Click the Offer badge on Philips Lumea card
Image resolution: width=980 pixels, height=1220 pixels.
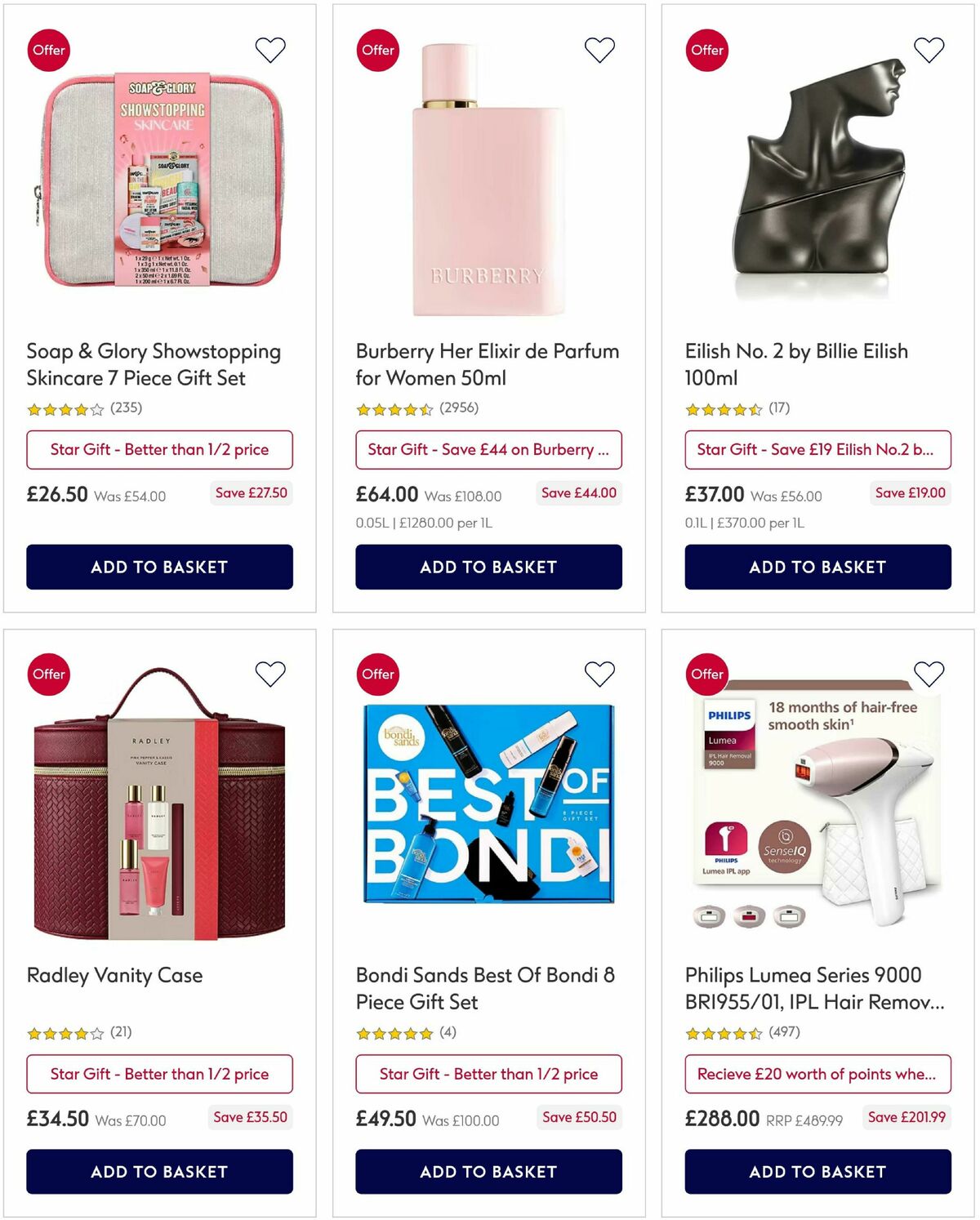pyautogui.click(x=707, y=674)
